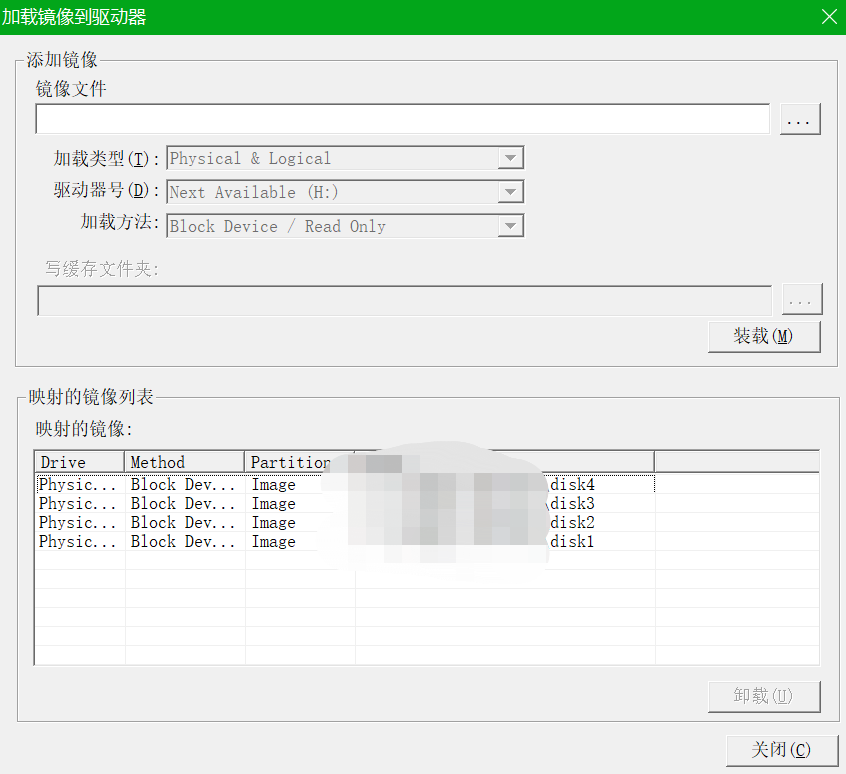This screenshot has width=846, height=774.
Task: Click the 镜像文件 path input field
Action: 402,119
